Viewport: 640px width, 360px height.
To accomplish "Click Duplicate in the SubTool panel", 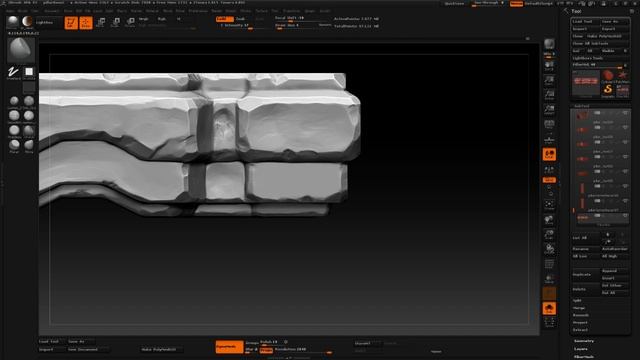I will tap(586, 274).
